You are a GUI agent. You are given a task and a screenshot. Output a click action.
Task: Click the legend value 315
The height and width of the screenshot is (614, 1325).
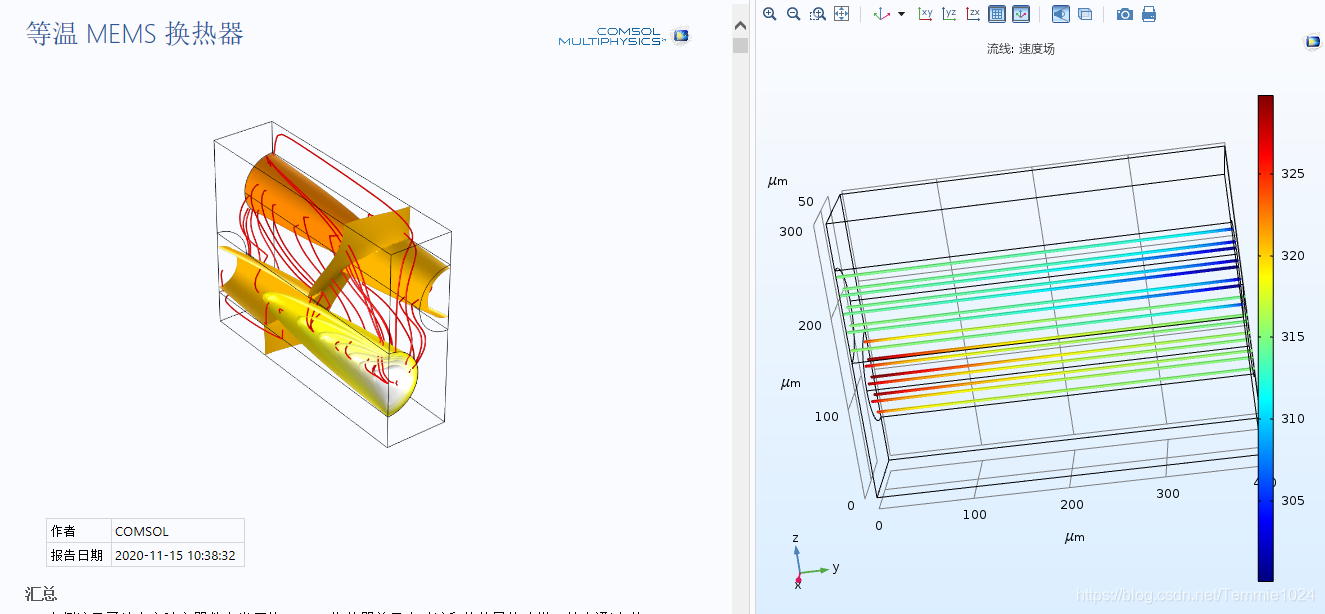pyautogui.click(x=1293, y=337)
